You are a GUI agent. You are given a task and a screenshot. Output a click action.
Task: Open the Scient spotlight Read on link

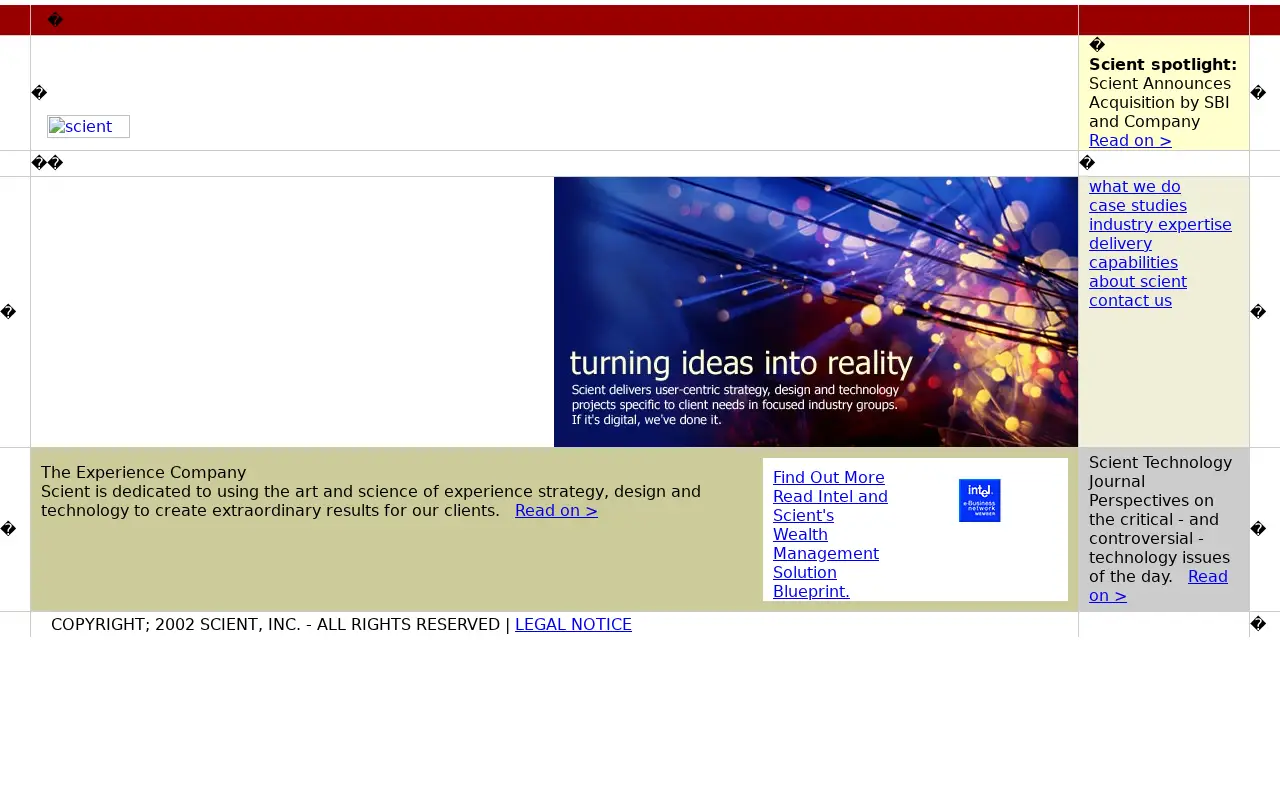tap(1130, 141)
